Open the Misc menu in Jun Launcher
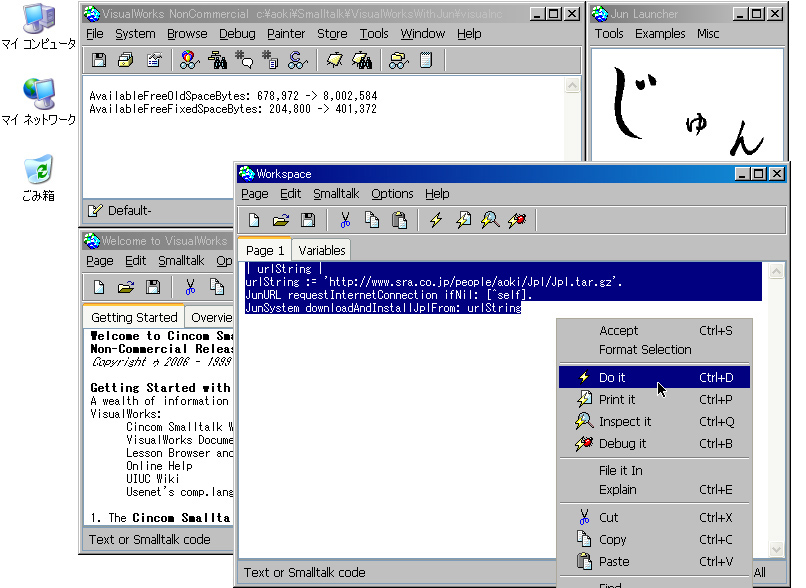 (x=708, y=34)
